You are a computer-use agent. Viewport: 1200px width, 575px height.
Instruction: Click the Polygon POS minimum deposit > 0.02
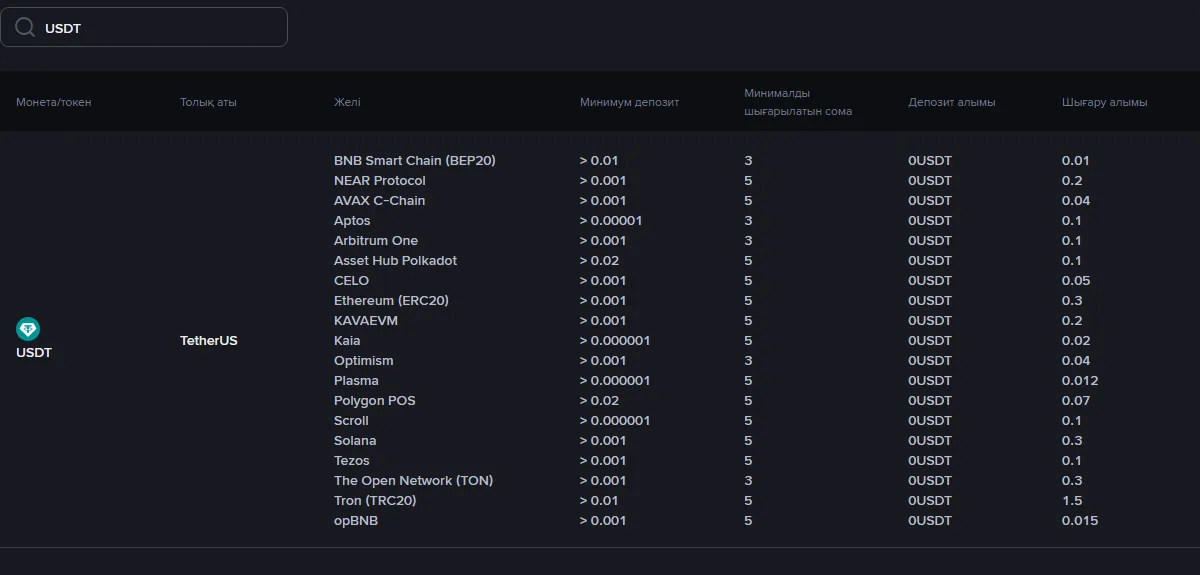(599, 400)
